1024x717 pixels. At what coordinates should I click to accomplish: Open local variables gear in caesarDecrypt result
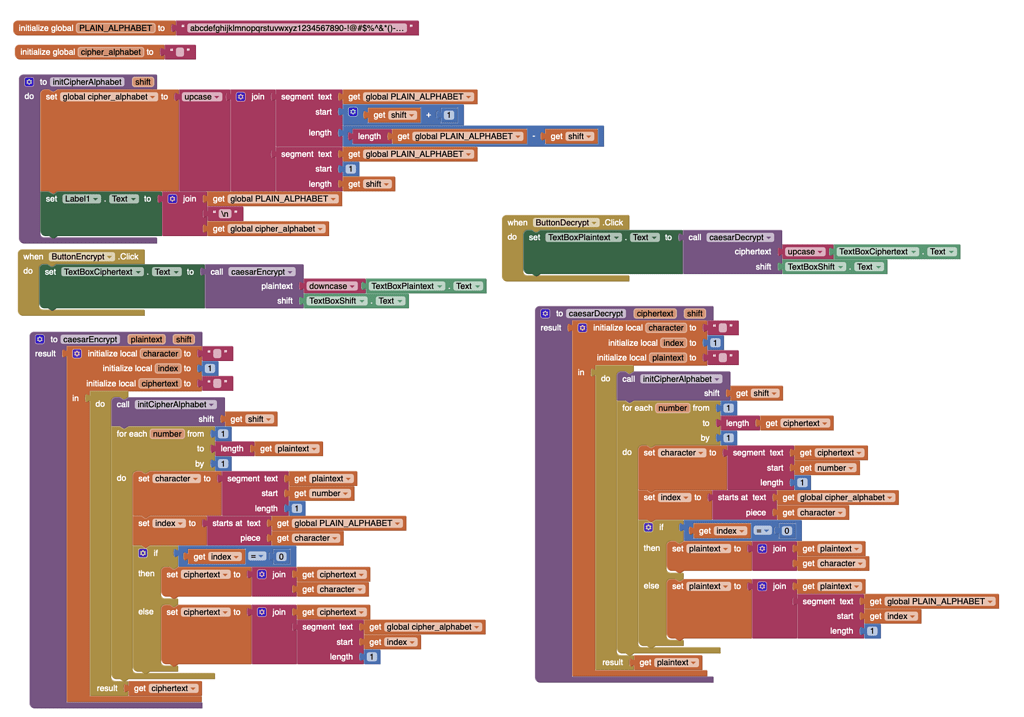tap(582, 328)
